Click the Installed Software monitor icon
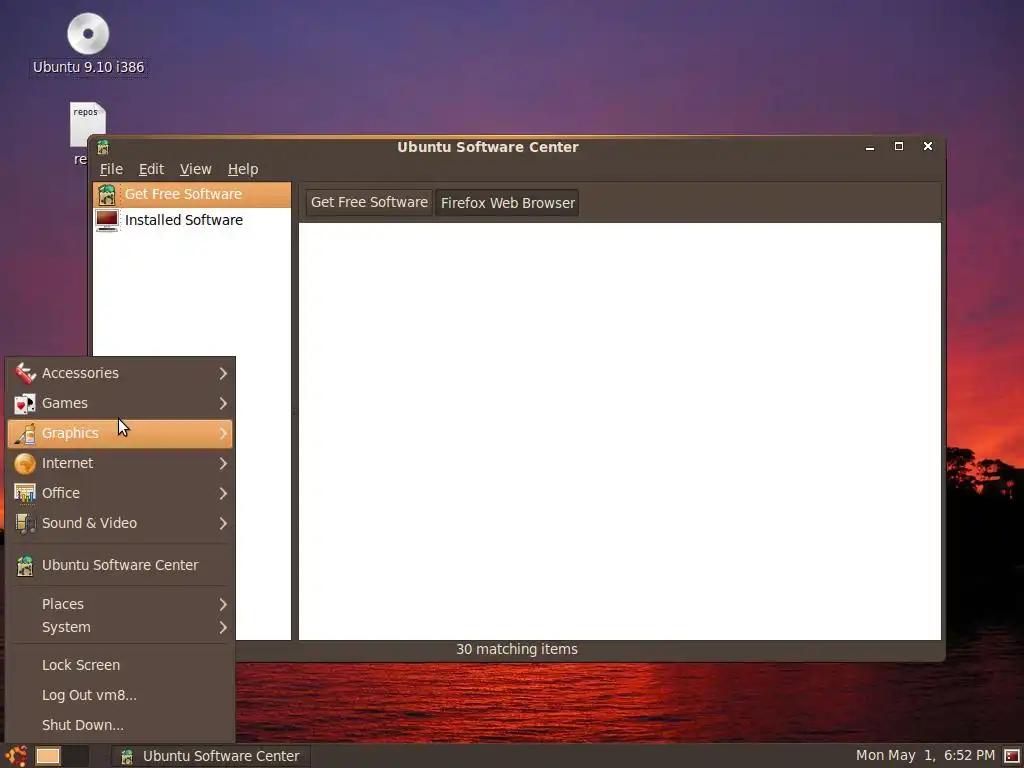The width and height of the screenshot is (1024, 768). (107, 220)
